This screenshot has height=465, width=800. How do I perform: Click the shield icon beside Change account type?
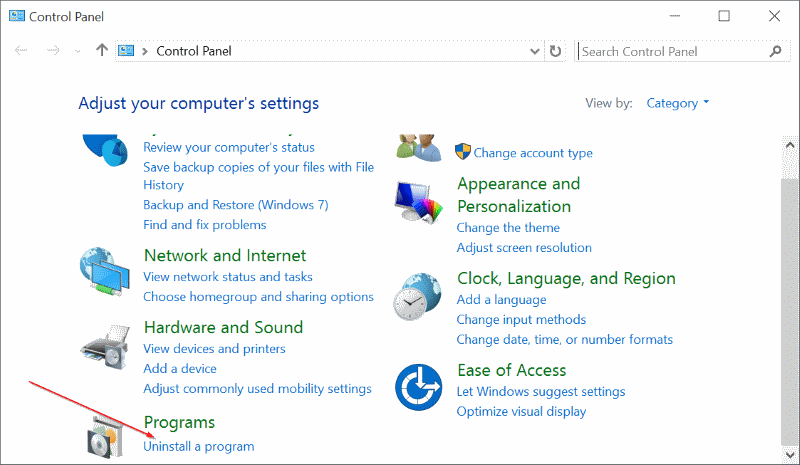[463, 152]
